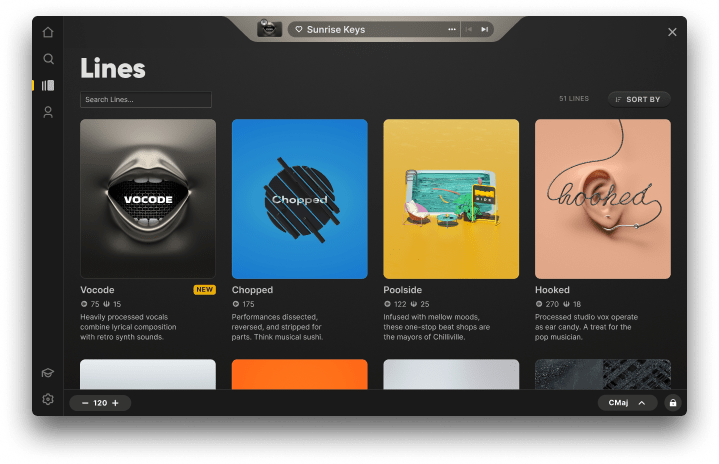This screenshot has height=464, width=719.
Task: Skip to the next track
Action: tap(484, 29)
